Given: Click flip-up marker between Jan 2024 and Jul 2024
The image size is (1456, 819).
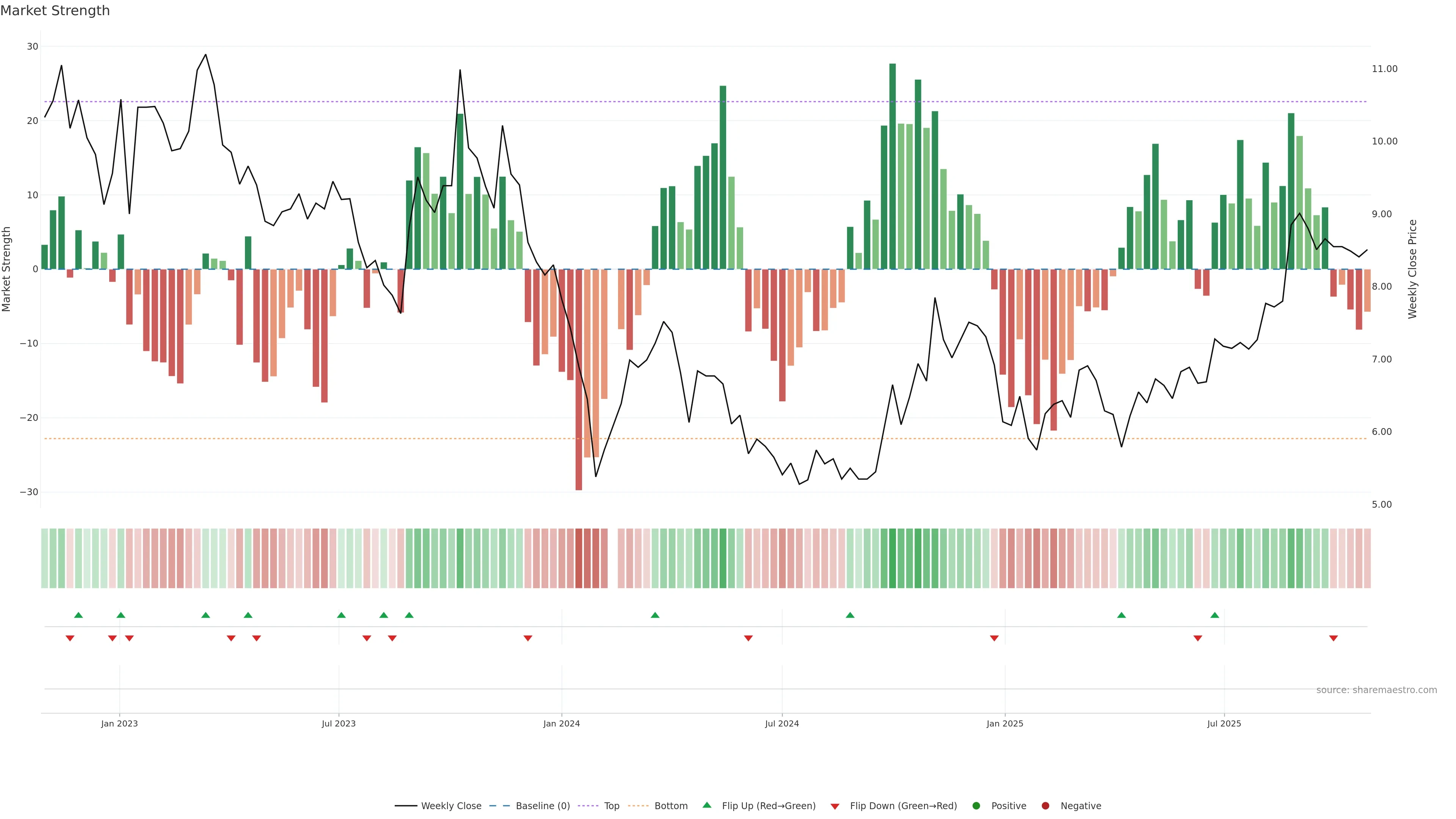Looking at the screenshot, I should click(x=655, y=615).
